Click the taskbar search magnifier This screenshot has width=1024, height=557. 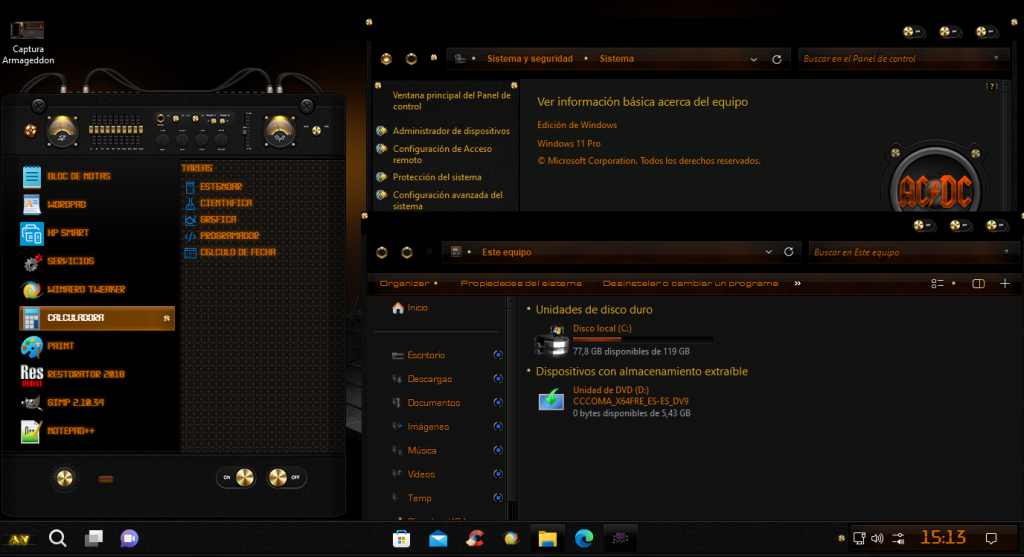57,538
